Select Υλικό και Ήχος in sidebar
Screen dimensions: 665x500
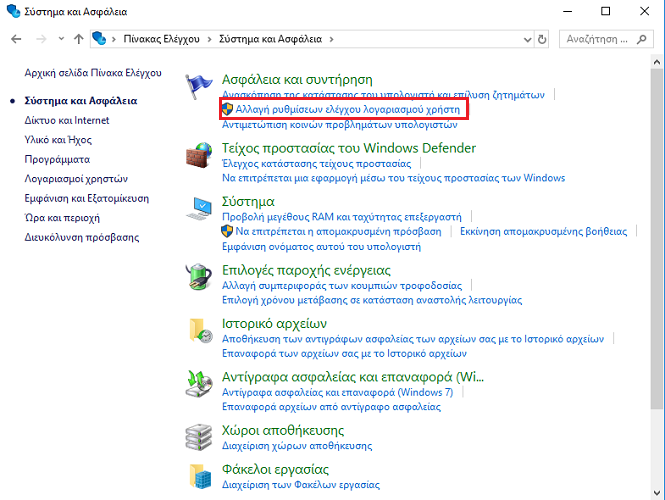(58, 140)
